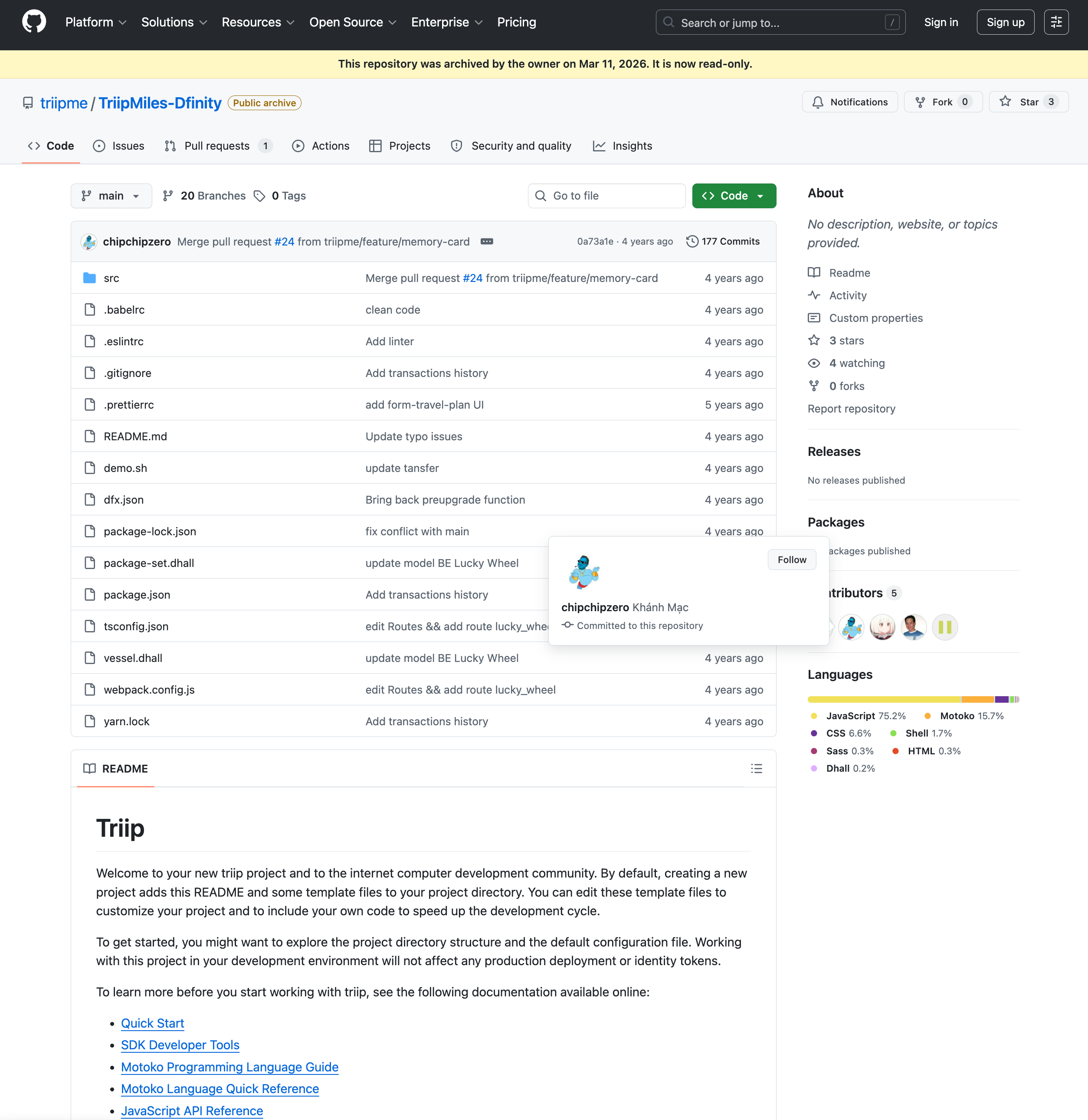The height and width of the screenshot is (1120, 1088).
Task: Select the Code tab
Action: [51, 146]
